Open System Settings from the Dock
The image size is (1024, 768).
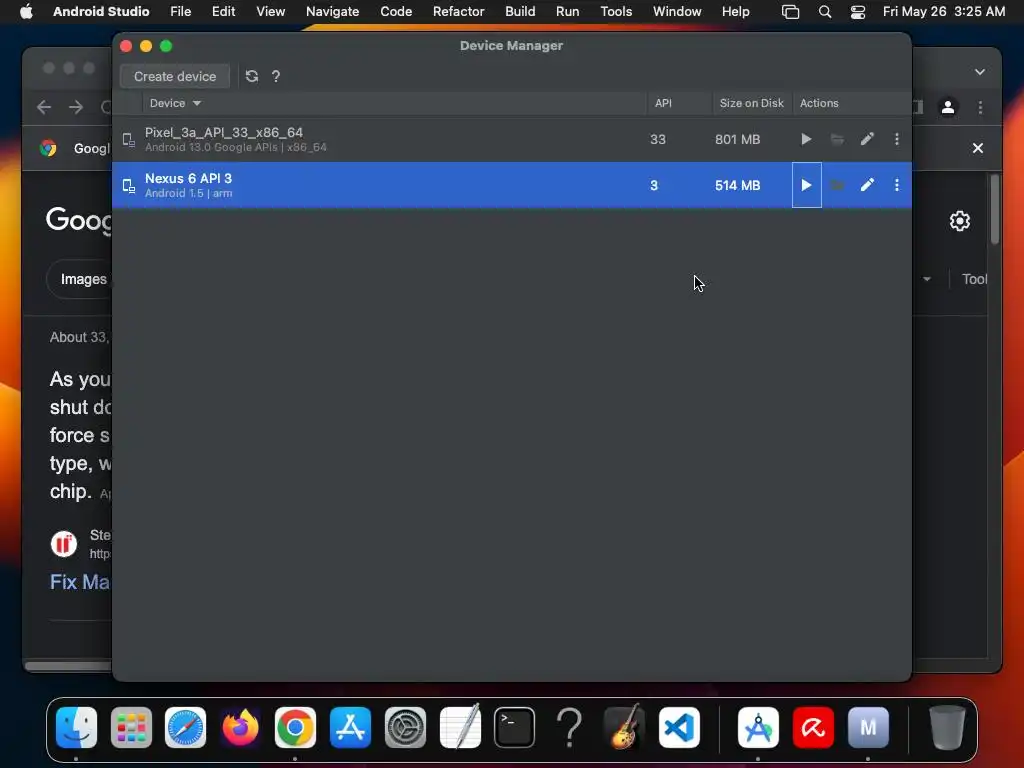tap(405, 727)
